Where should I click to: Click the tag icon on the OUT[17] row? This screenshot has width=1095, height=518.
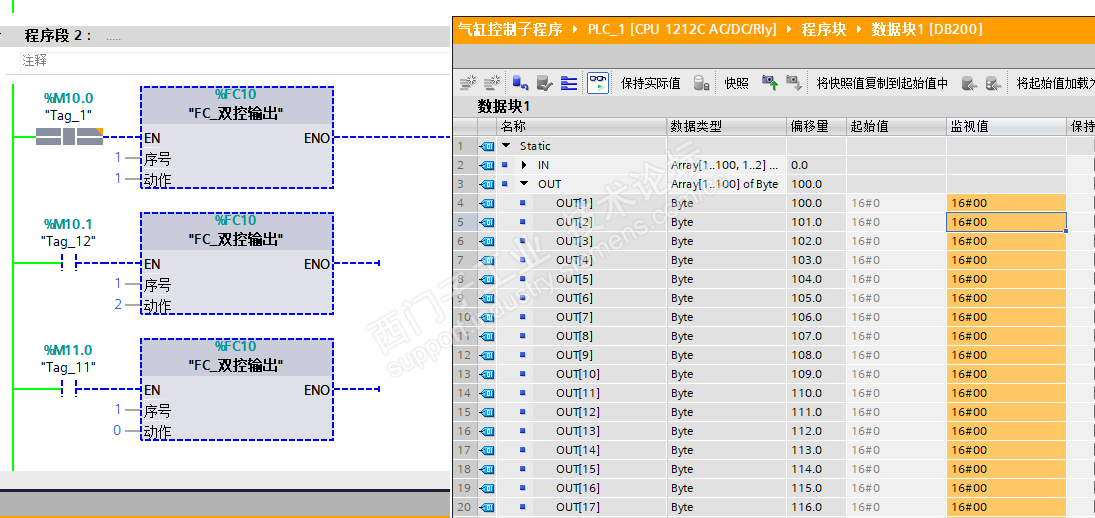487,507
